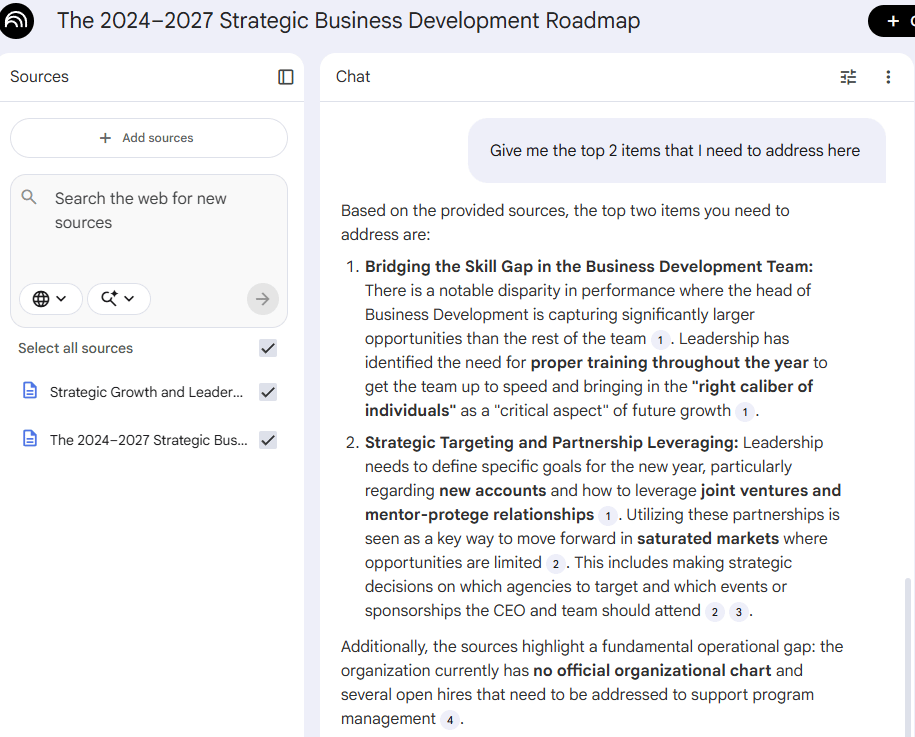Click the NotebookLM logo icon

click(17, 21)
